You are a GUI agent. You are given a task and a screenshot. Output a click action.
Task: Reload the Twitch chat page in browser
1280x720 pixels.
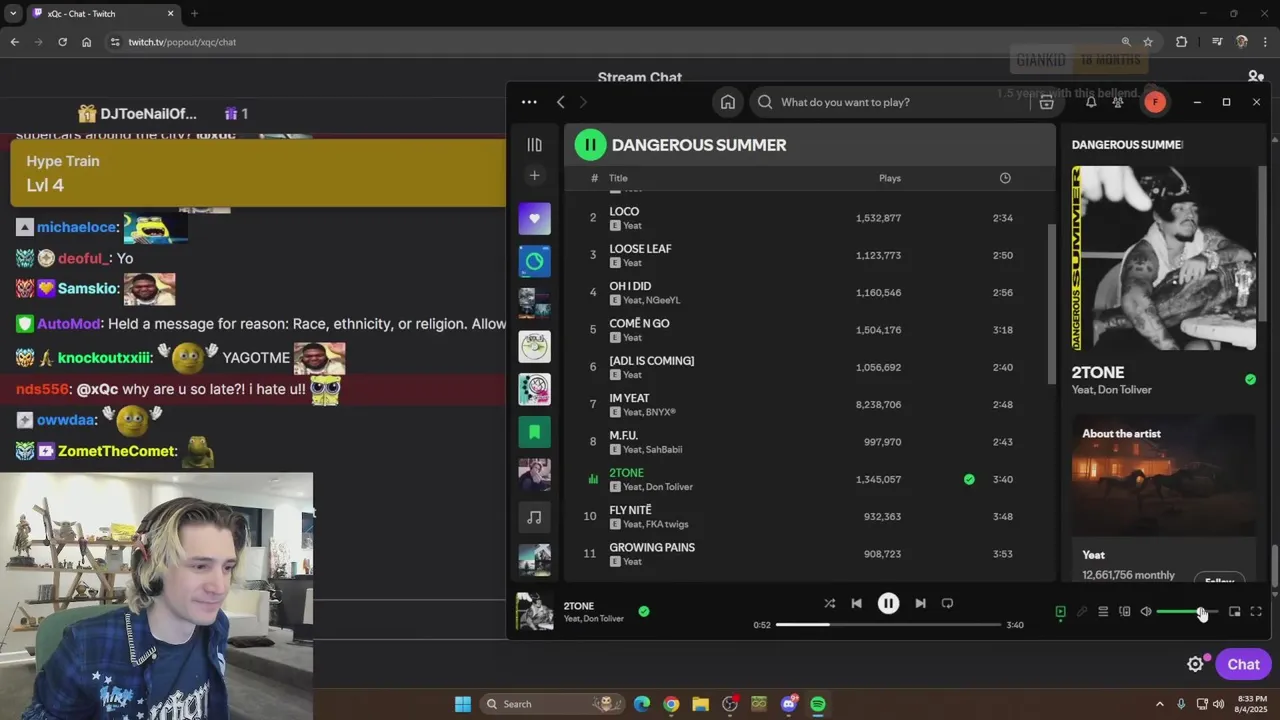tap(62, 42)
